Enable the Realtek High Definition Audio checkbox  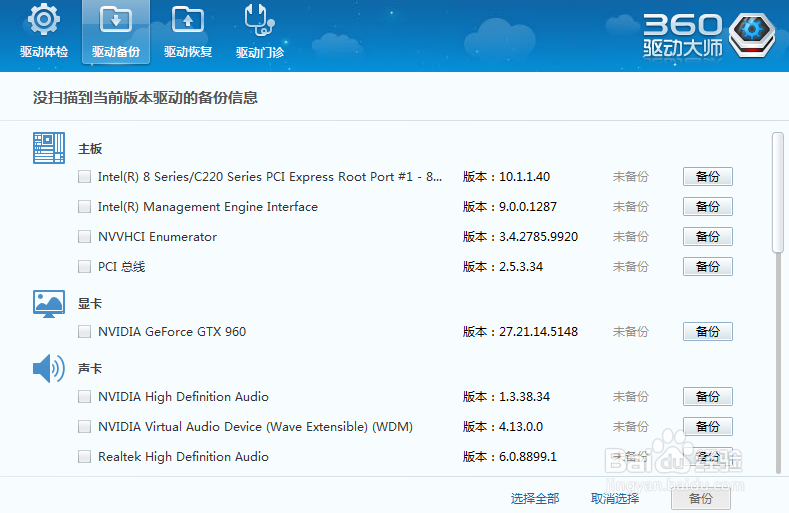click(x=85, y=457)
